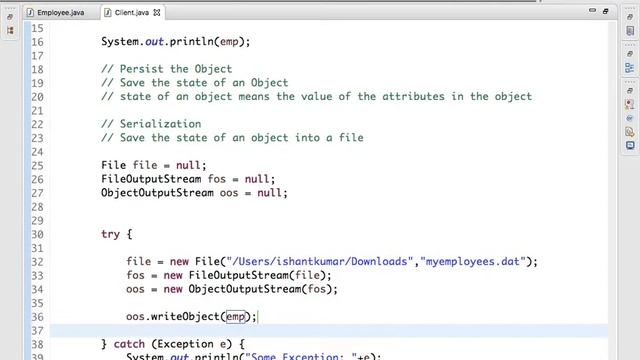Restore the left minimized view stack
The image size is (640, 360).
pos(10,17)
